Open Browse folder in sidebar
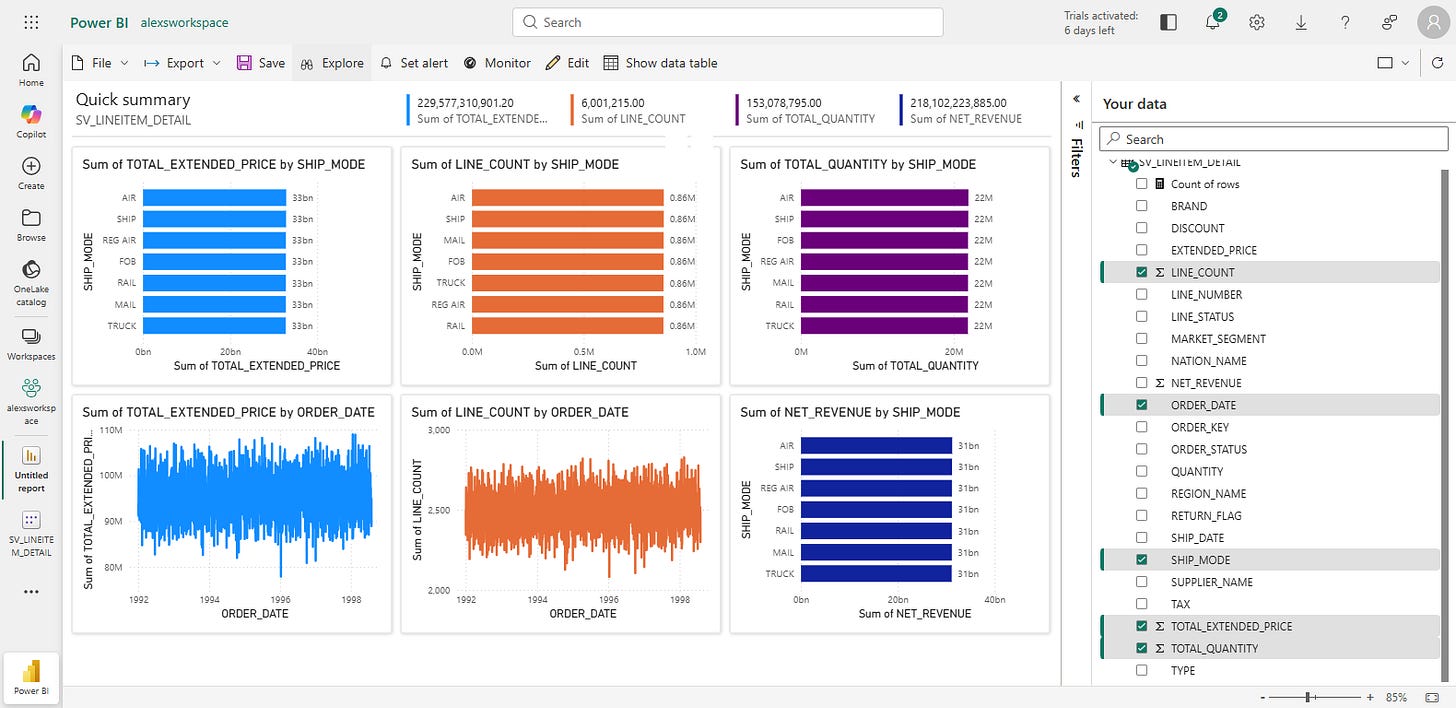The width and height of the screenshot is (1456, 708). pyautogui.click(x=31, y=225)
